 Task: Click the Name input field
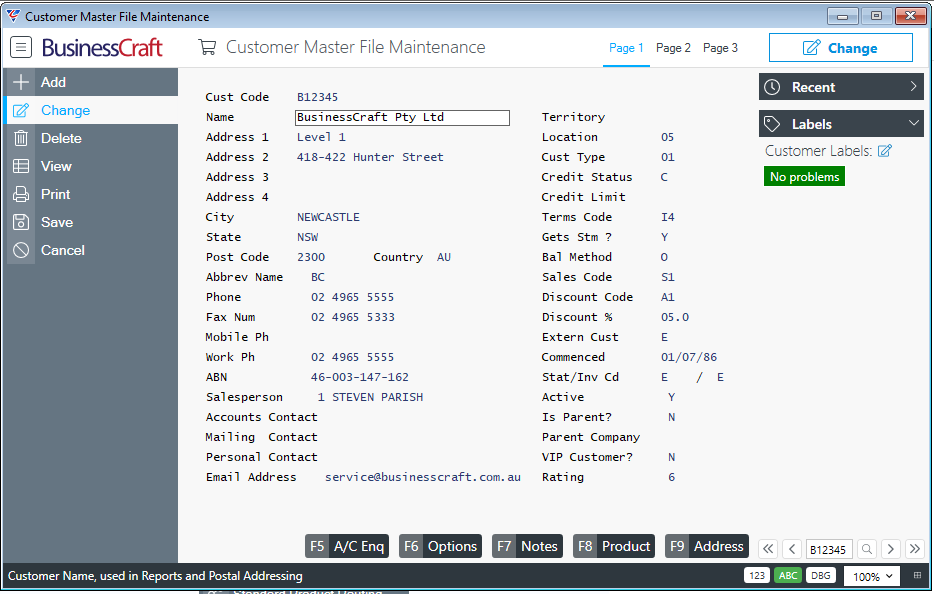[402, 117]
